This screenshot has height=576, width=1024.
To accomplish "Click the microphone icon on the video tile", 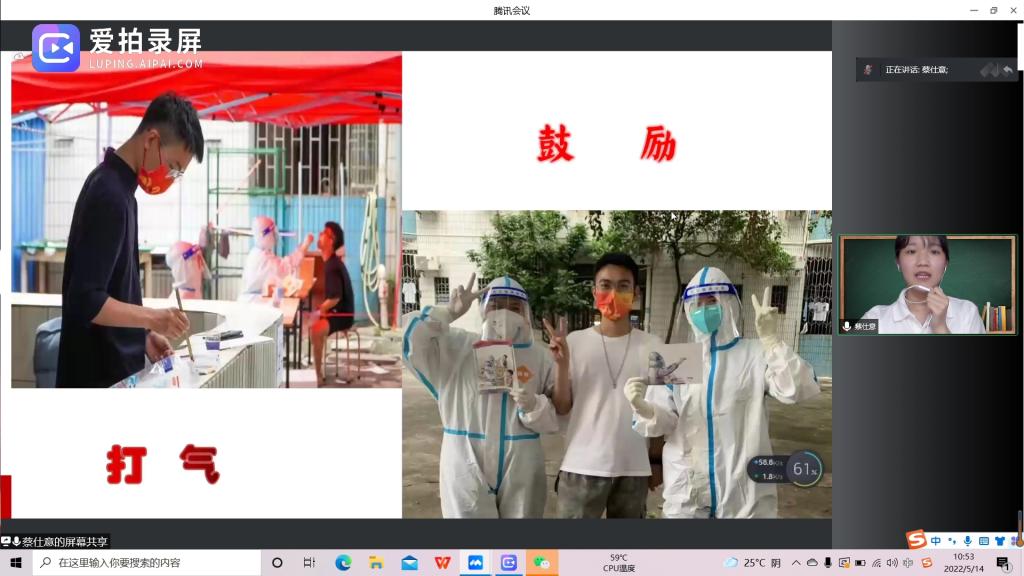I will point(847,326).
